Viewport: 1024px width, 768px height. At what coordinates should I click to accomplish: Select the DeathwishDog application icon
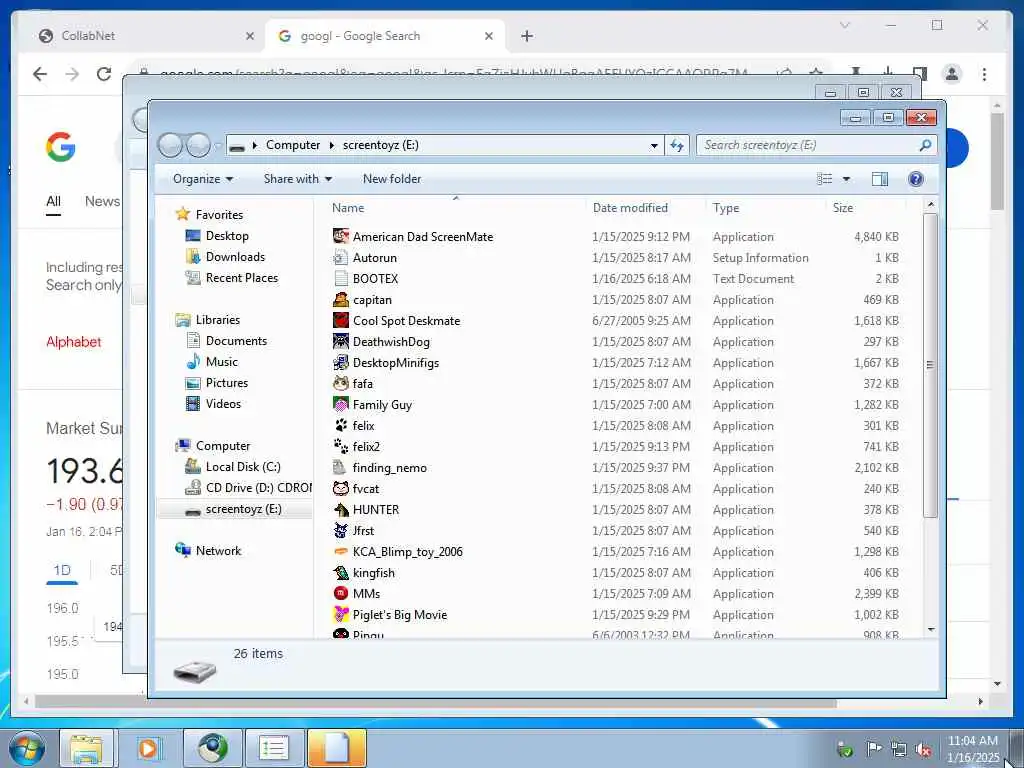[340, 342]
